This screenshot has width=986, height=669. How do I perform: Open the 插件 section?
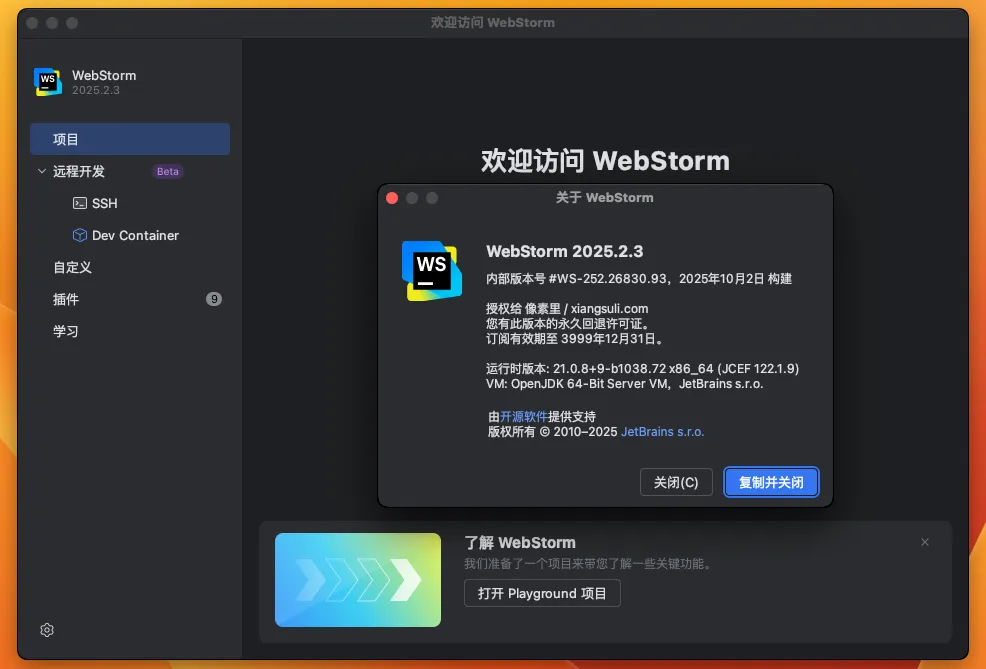click(x=66, y=299)
